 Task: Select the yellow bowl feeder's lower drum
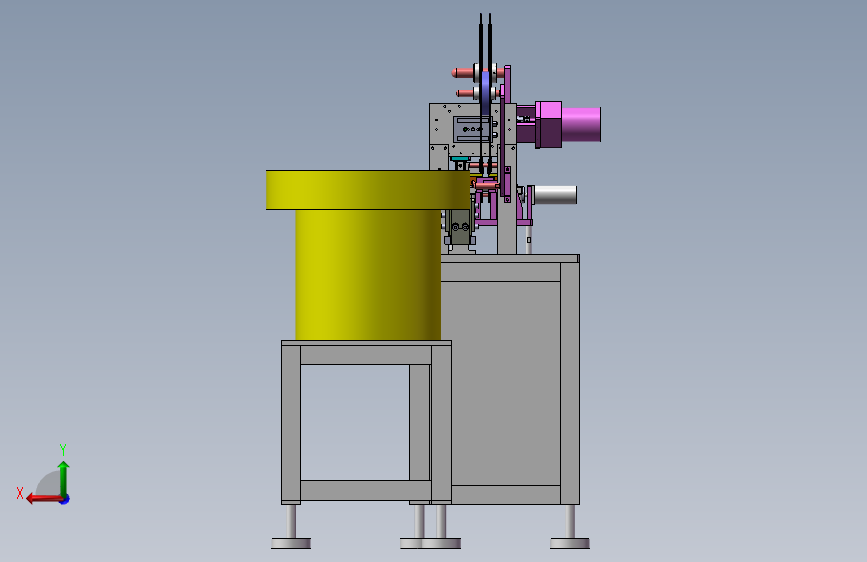point(368,274)
